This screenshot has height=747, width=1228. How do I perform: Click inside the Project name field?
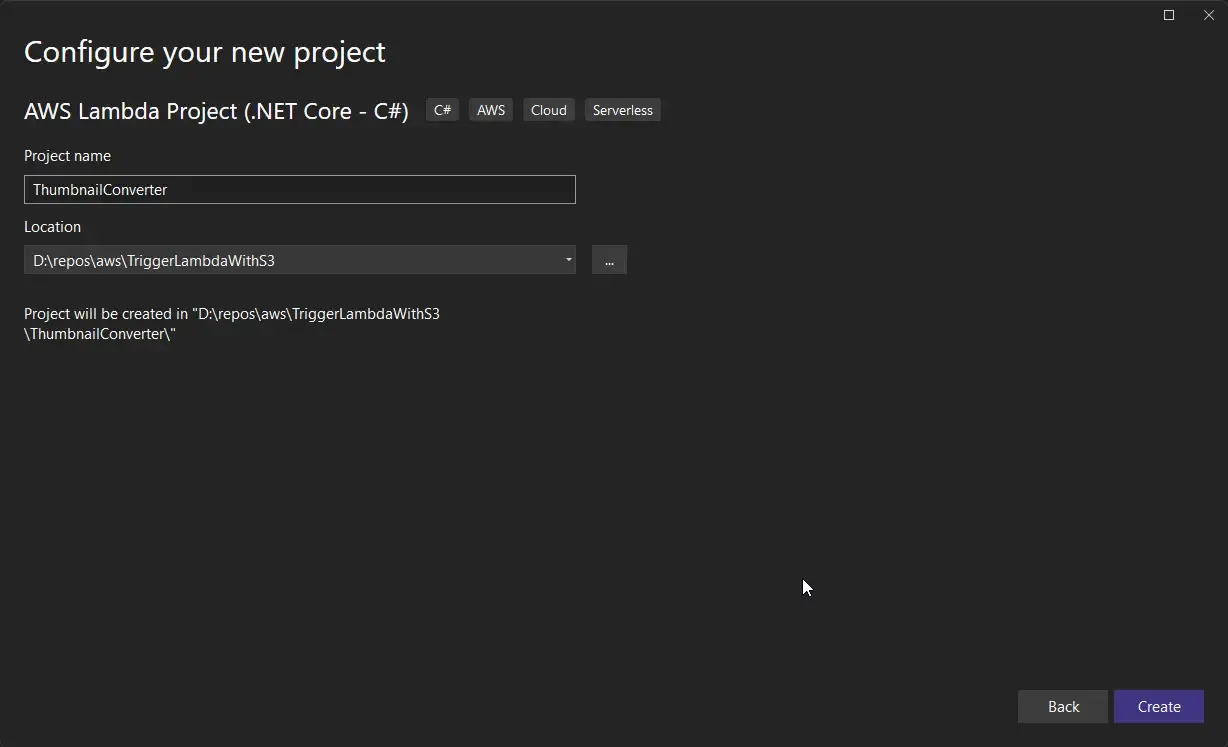300,189
